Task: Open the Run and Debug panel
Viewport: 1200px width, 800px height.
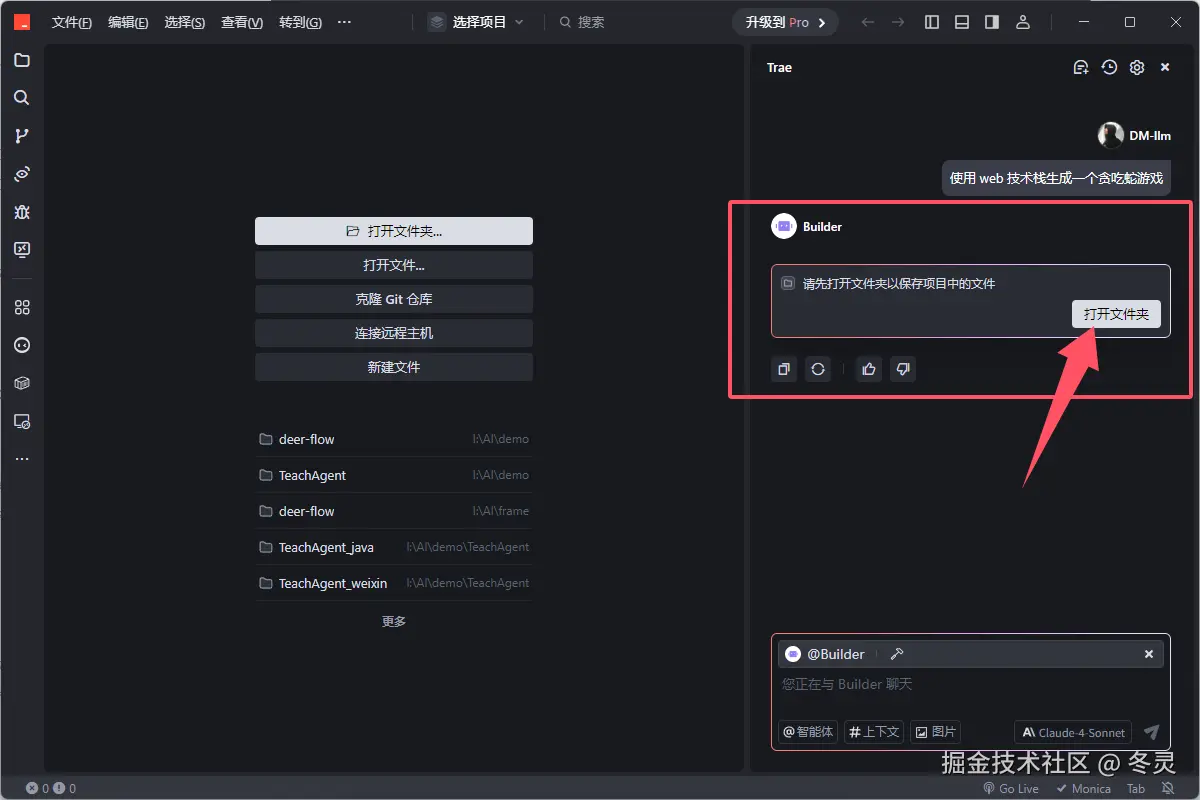Action: pos(22,211)
